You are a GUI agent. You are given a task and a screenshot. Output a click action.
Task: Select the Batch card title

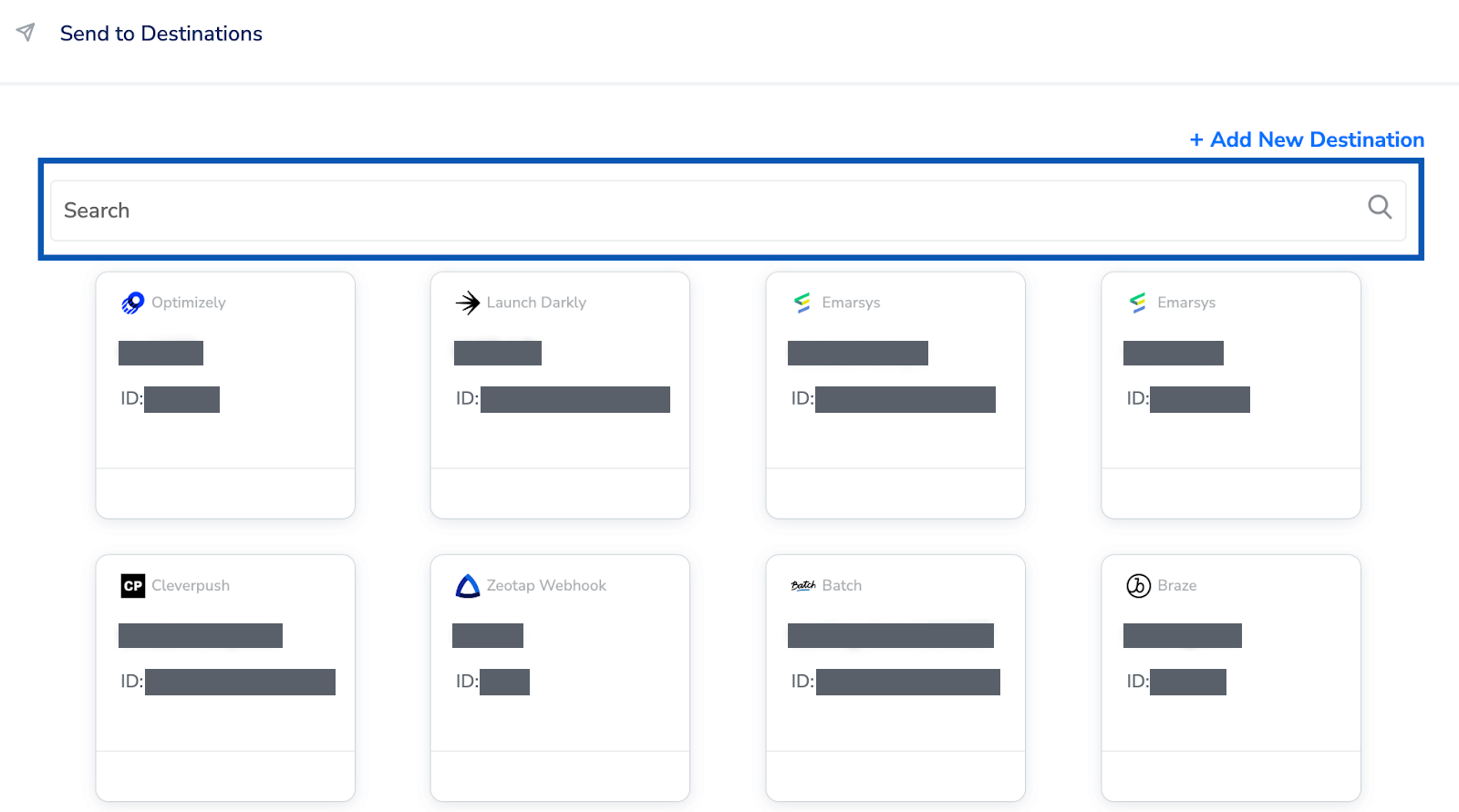point(842,586)
